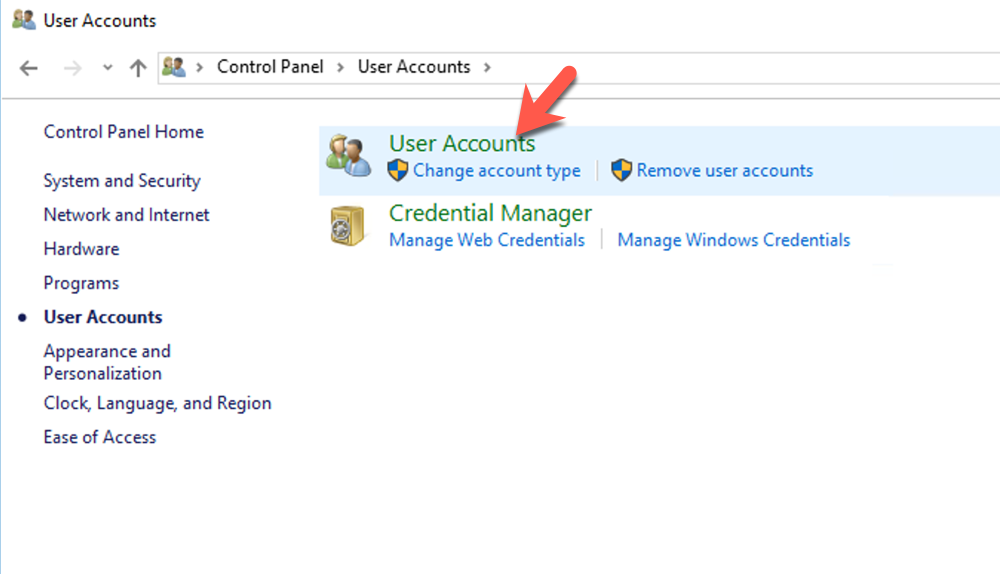The image size is (1000, 574).
Task: Open the green User Accounts heading
Action: coord(462,144)
